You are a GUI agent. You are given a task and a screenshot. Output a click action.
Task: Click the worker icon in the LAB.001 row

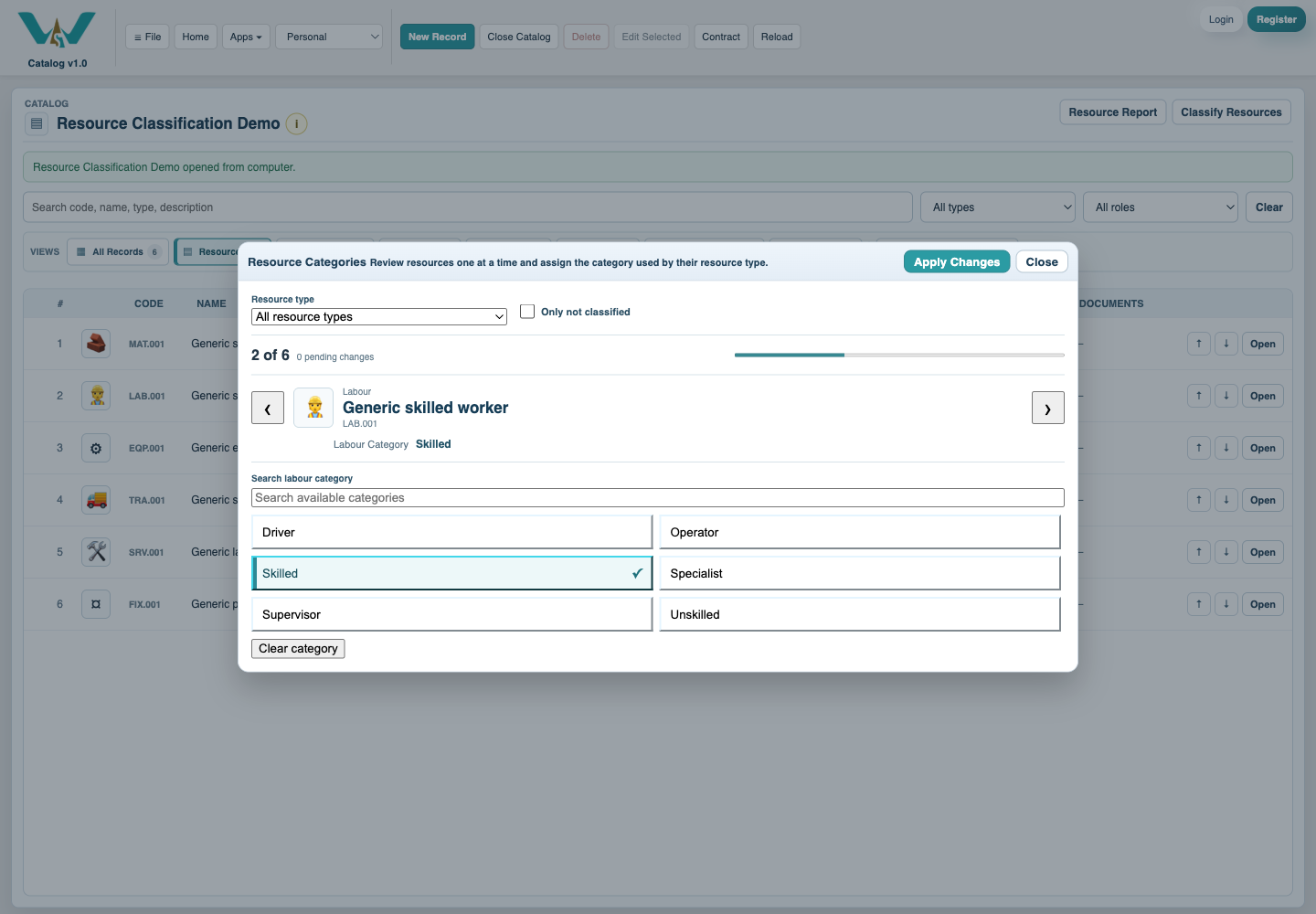click(96, 396)
